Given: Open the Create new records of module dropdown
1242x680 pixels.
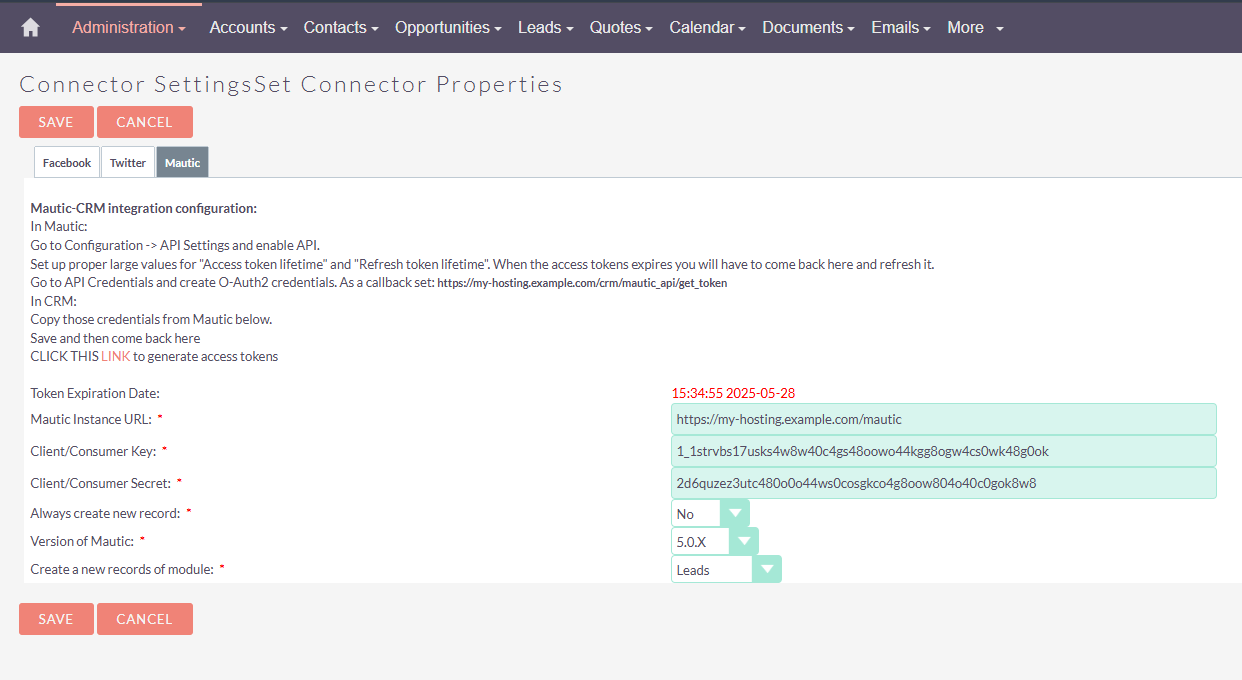Looking at the screenshot, I should tap(726, 570).
